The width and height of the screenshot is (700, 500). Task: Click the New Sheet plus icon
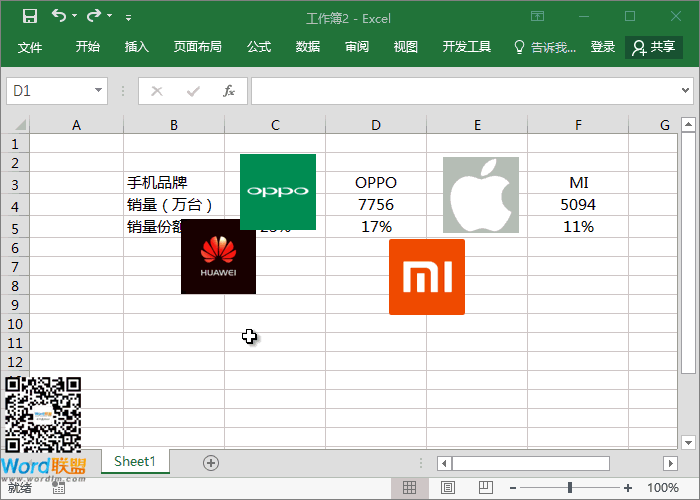click(211, 463)
